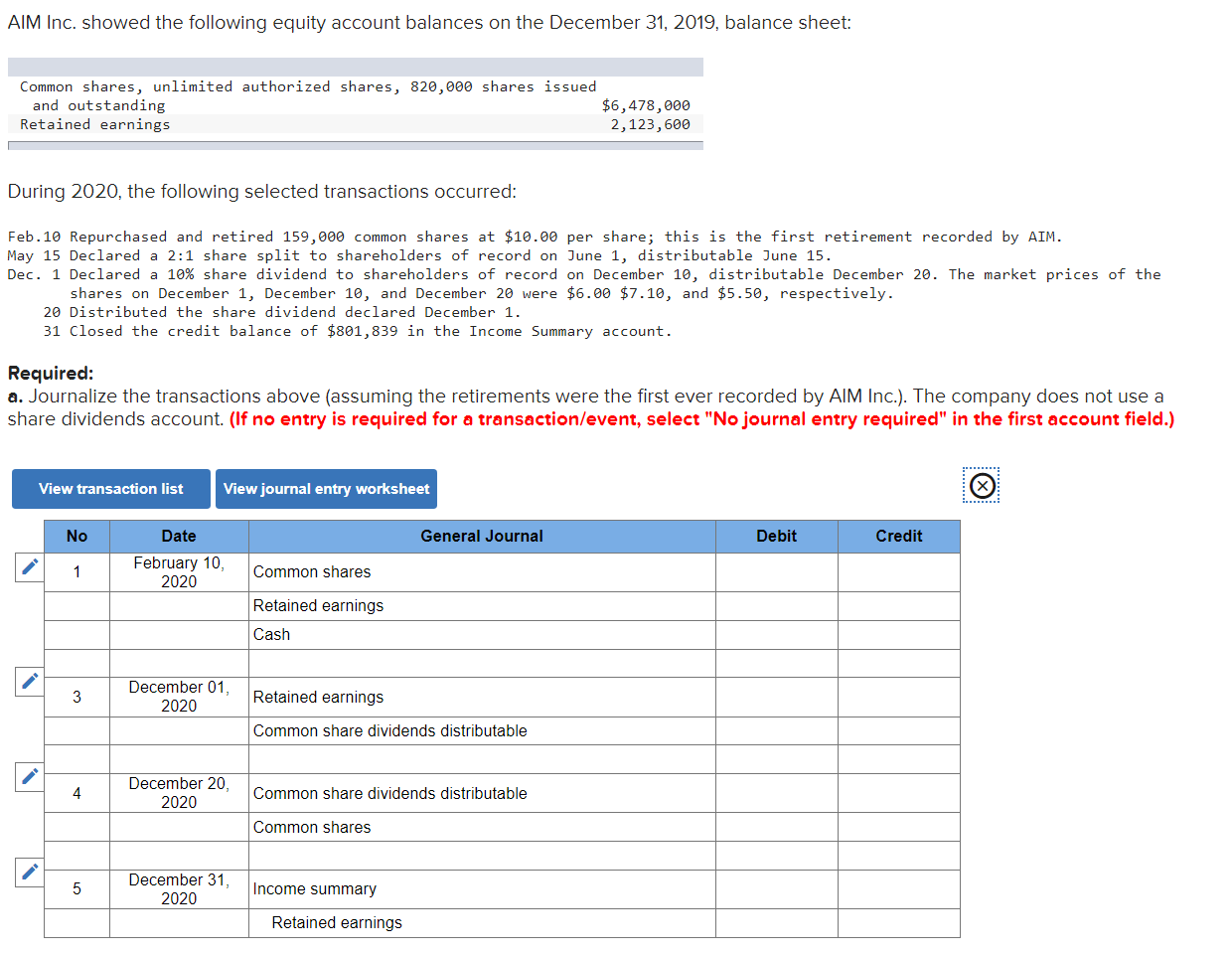
Task: Click the December 20, 2020 date cell
Action: tap(179, 793)
